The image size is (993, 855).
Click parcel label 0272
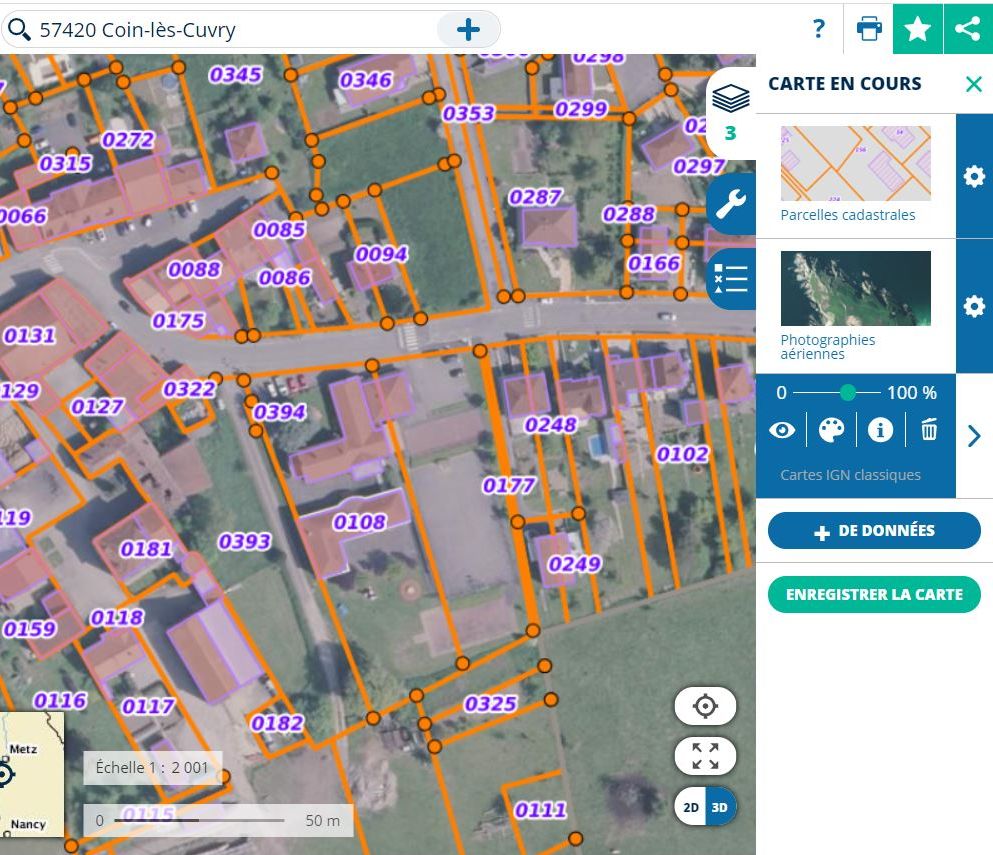pyautogui.click(x=128, y=139)
